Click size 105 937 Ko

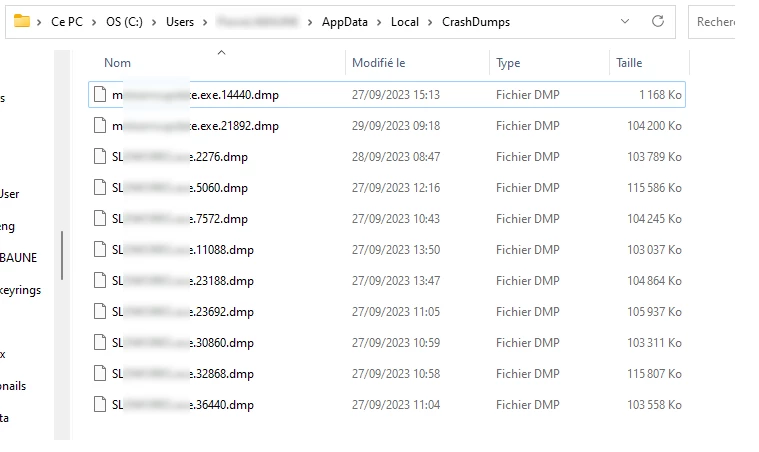pos(654,312)
